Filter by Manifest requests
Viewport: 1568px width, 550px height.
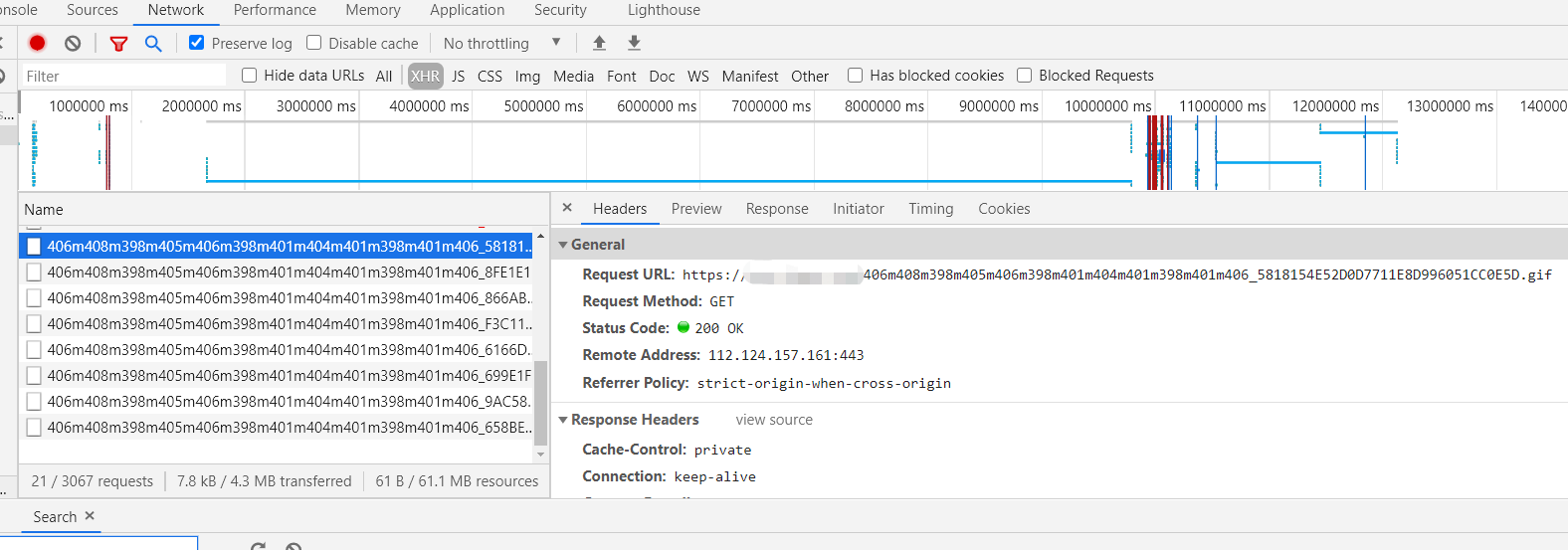pos(750,77)
